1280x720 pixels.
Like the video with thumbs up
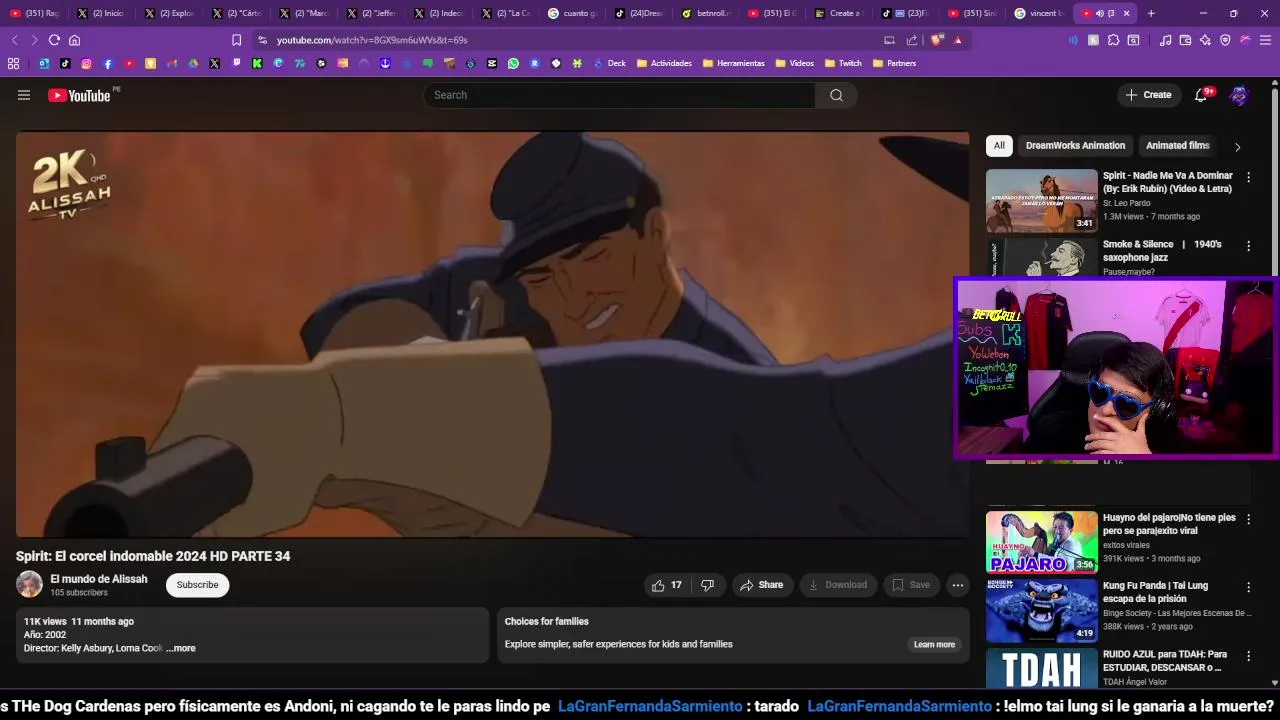click(667, 585)
